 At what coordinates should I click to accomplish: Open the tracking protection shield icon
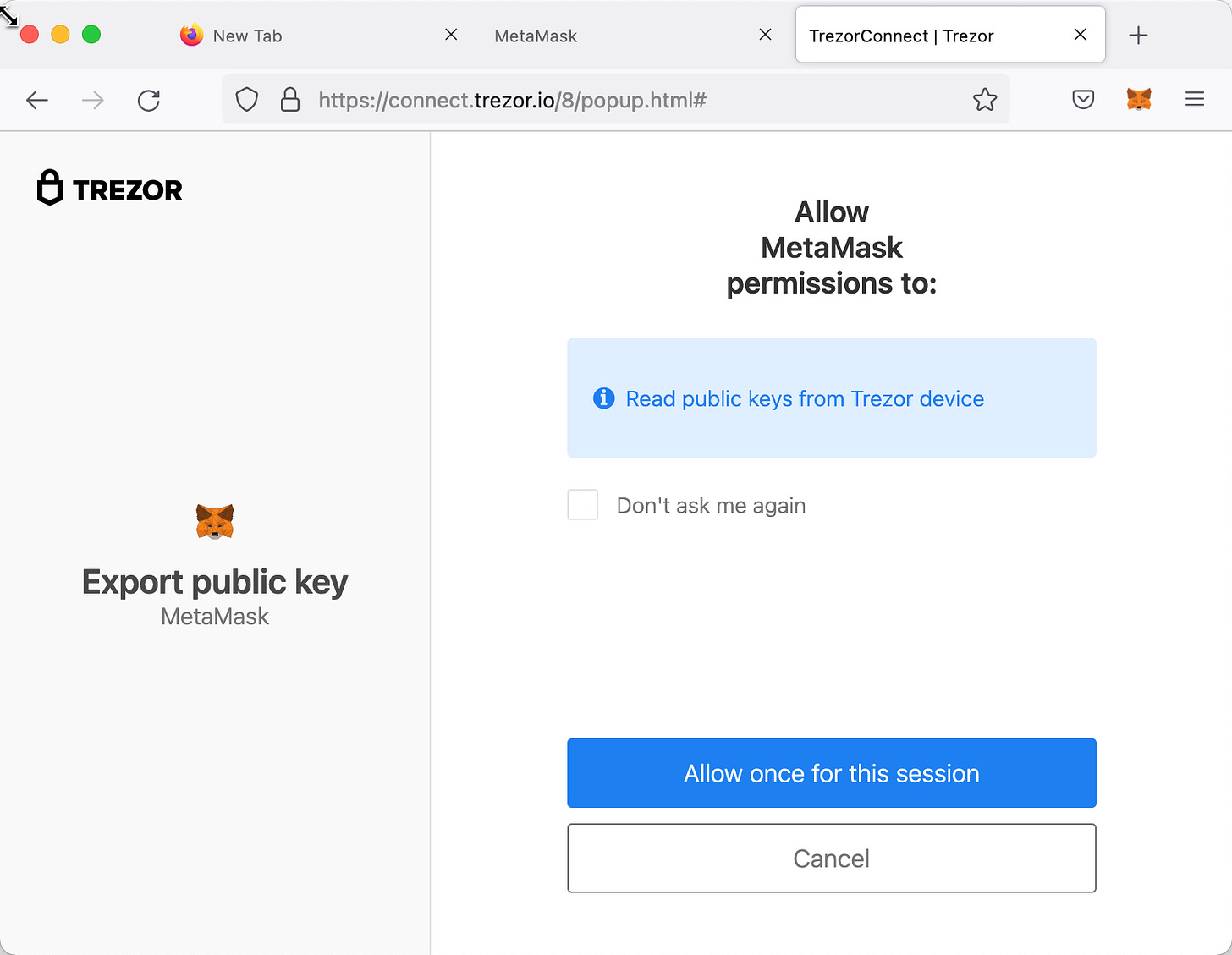(x=246, y=100)
